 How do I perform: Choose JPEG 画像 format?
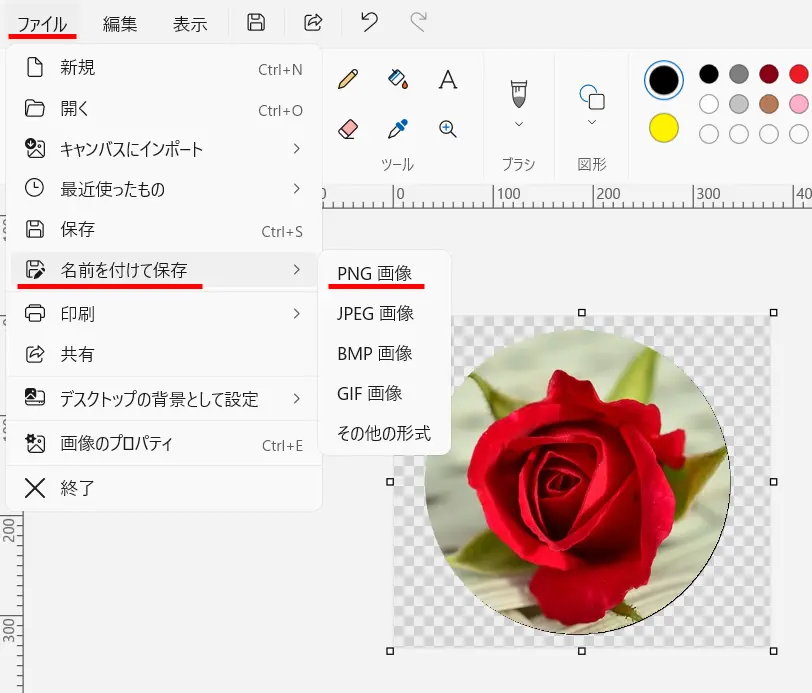(384, 313)
